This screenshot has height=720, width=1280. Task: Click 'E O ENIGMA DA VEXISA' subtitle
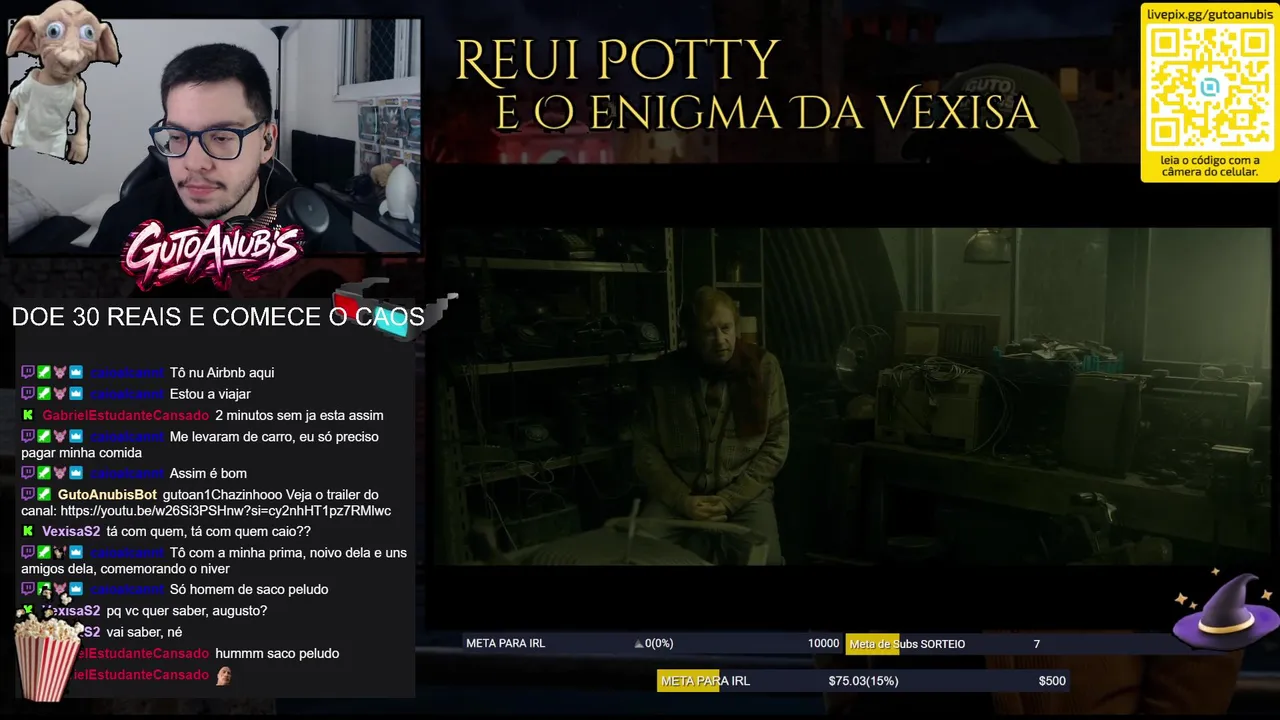[767, 113]
